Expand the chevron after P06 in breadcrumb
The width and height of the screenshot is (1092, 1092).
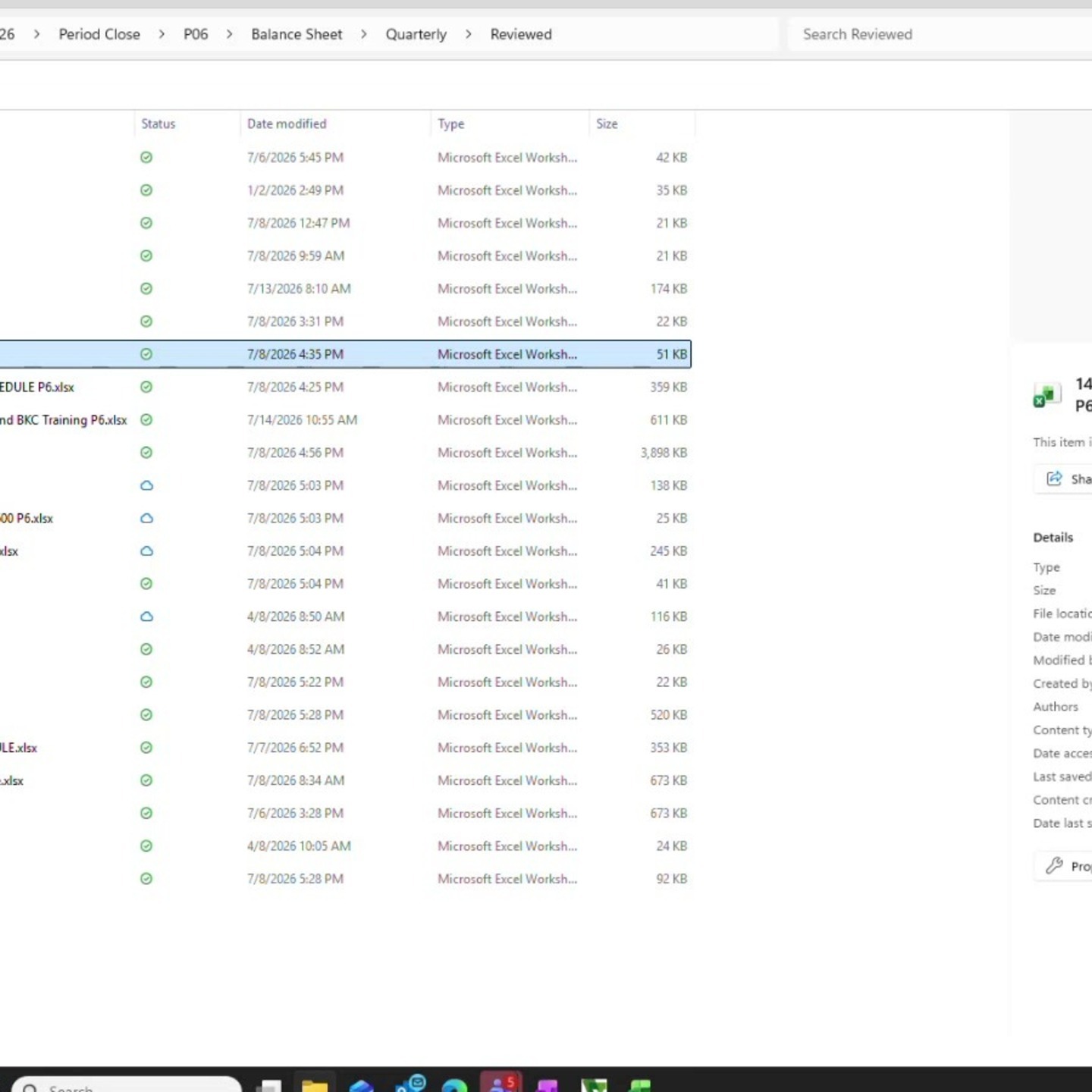(x=229, y=34)
